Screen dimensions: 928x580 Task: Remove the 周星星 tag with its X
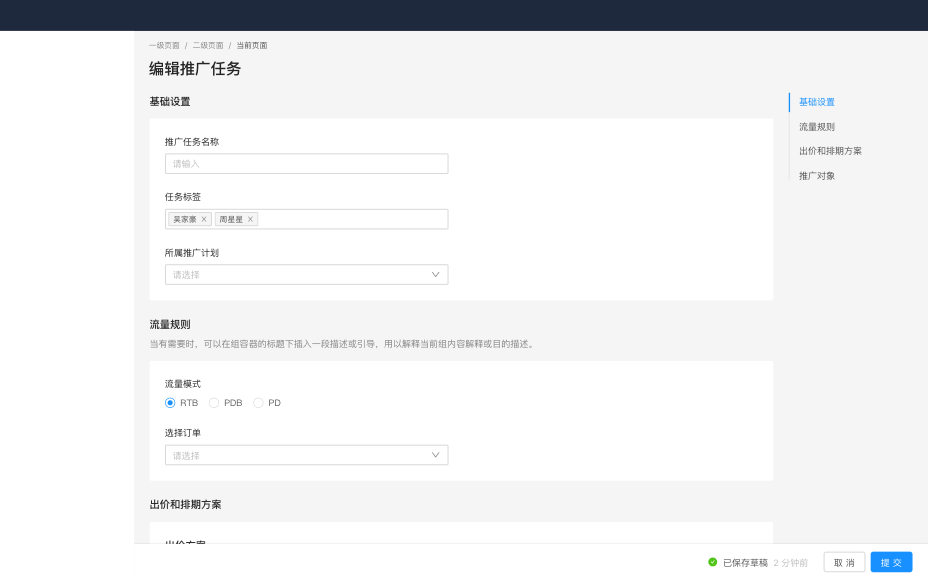(250, 220)
